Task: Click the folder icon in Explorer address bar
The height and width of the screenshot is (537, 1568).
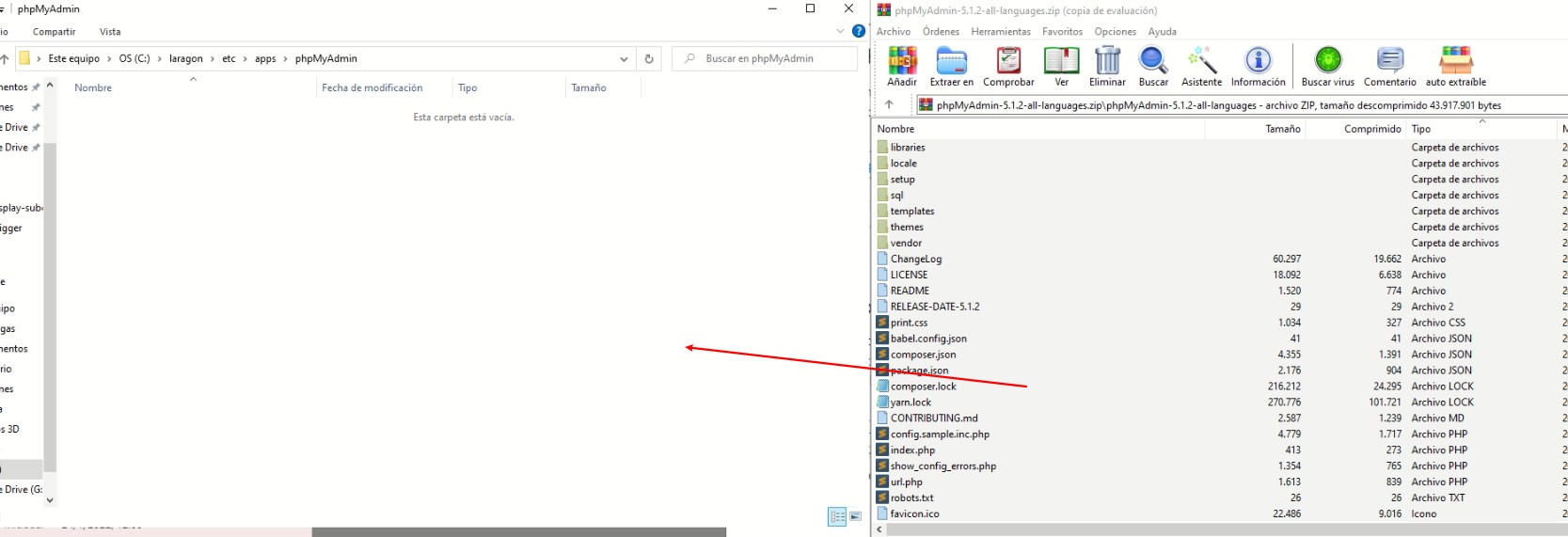Action: (x=24, y=58)
